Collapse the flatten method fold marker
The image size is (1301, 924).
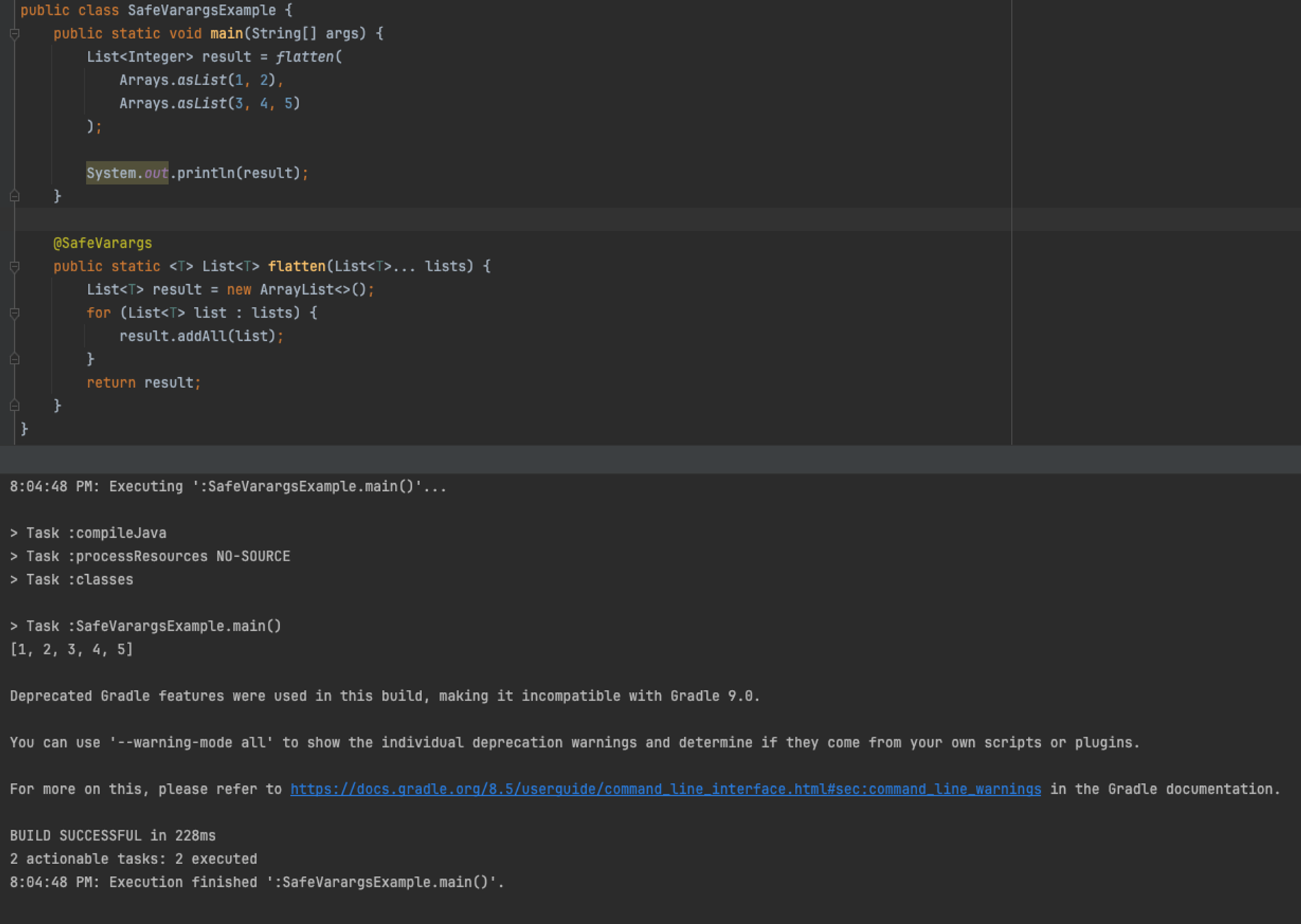pyautogui.click(x=14, y=267)
